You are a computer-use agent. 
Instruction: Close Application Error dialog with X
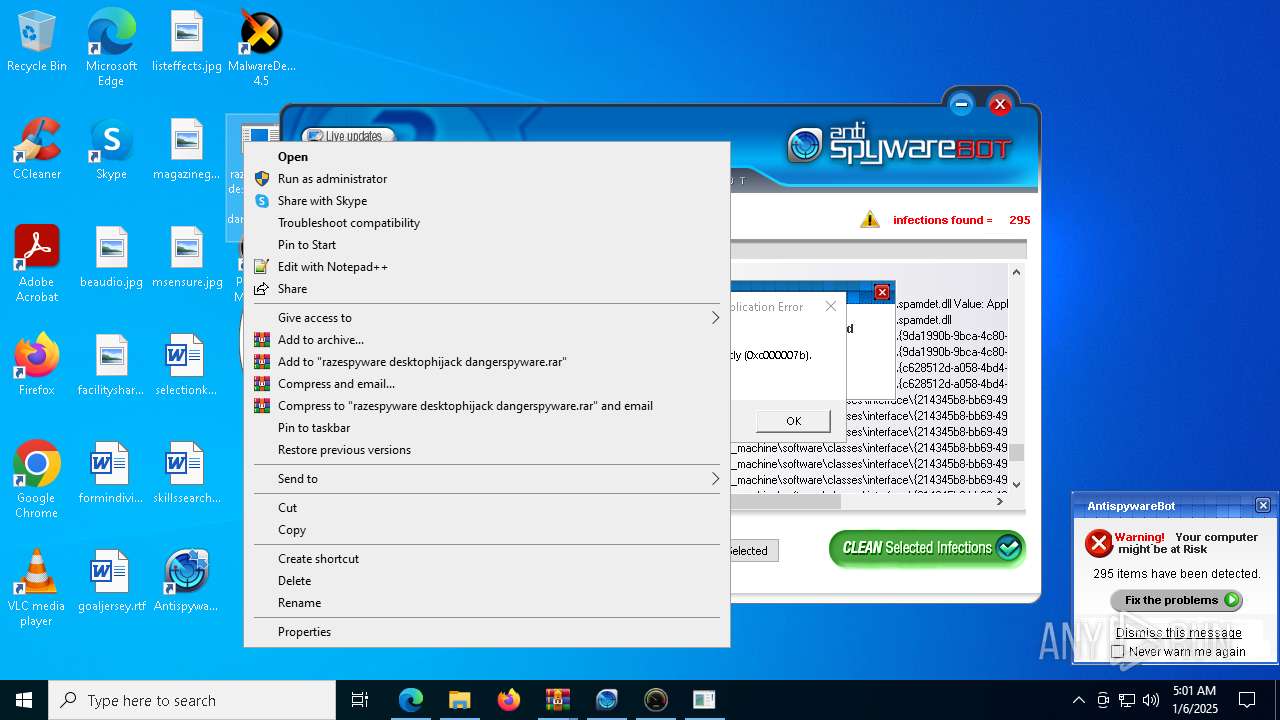point(830,307)
